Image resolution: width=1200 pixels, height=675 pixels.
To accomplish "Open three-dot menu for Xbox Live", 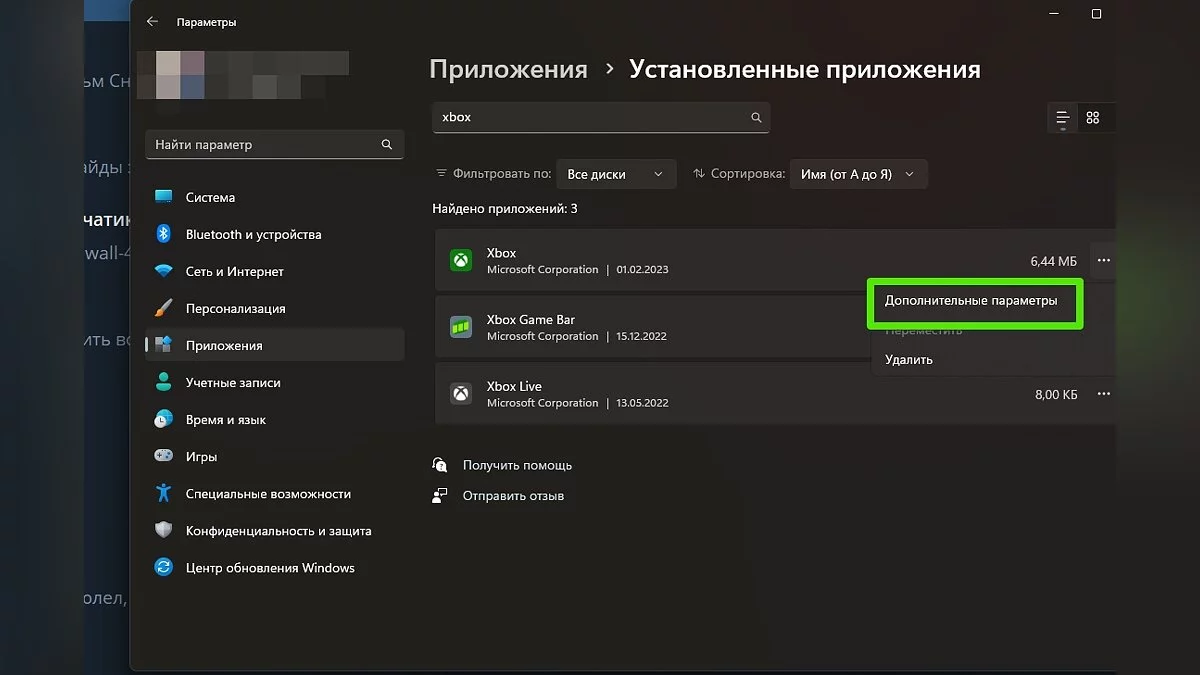I will coord(1103,394).
